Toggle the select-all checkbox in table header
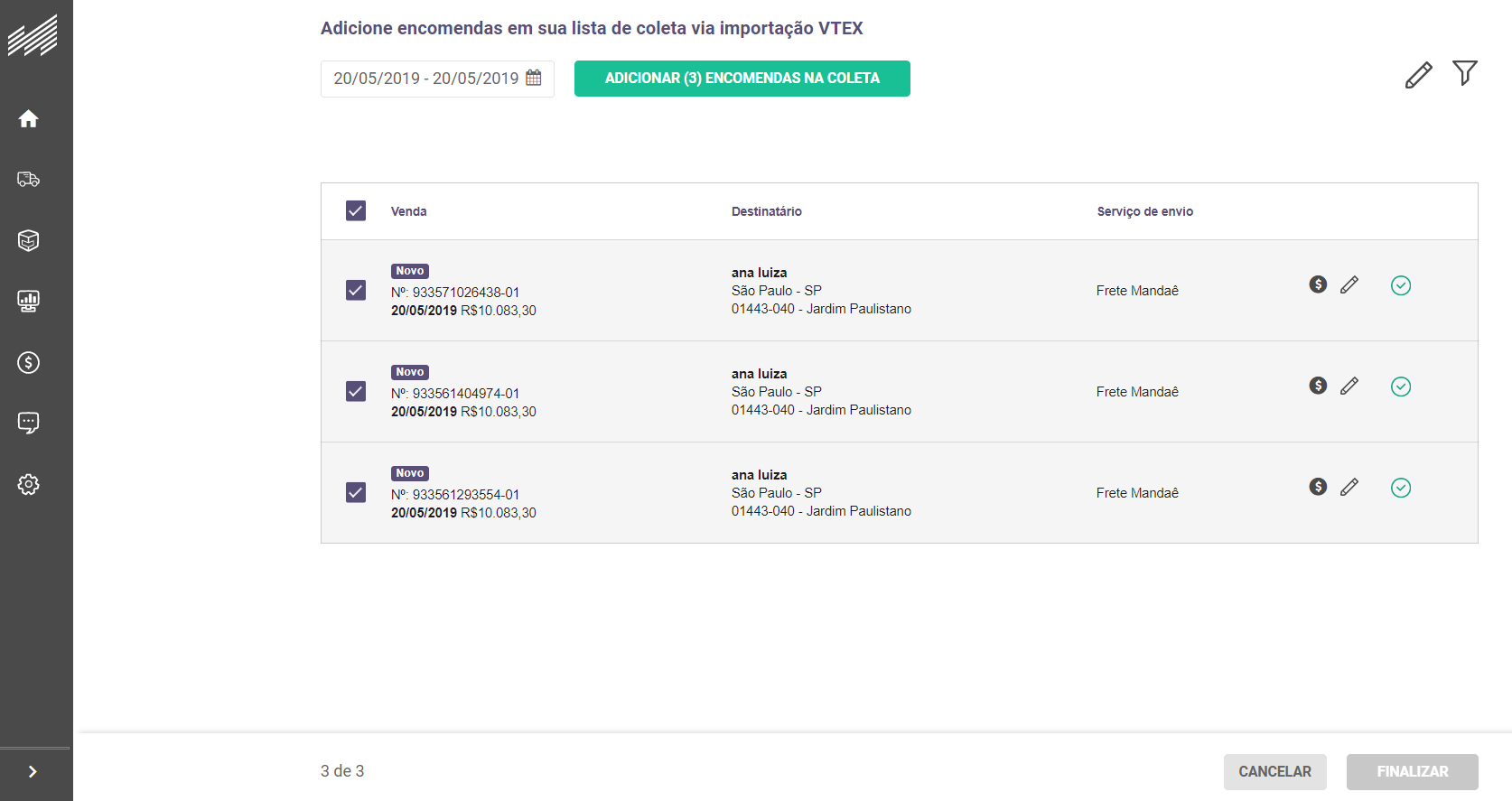 click(x=356, y=210)
